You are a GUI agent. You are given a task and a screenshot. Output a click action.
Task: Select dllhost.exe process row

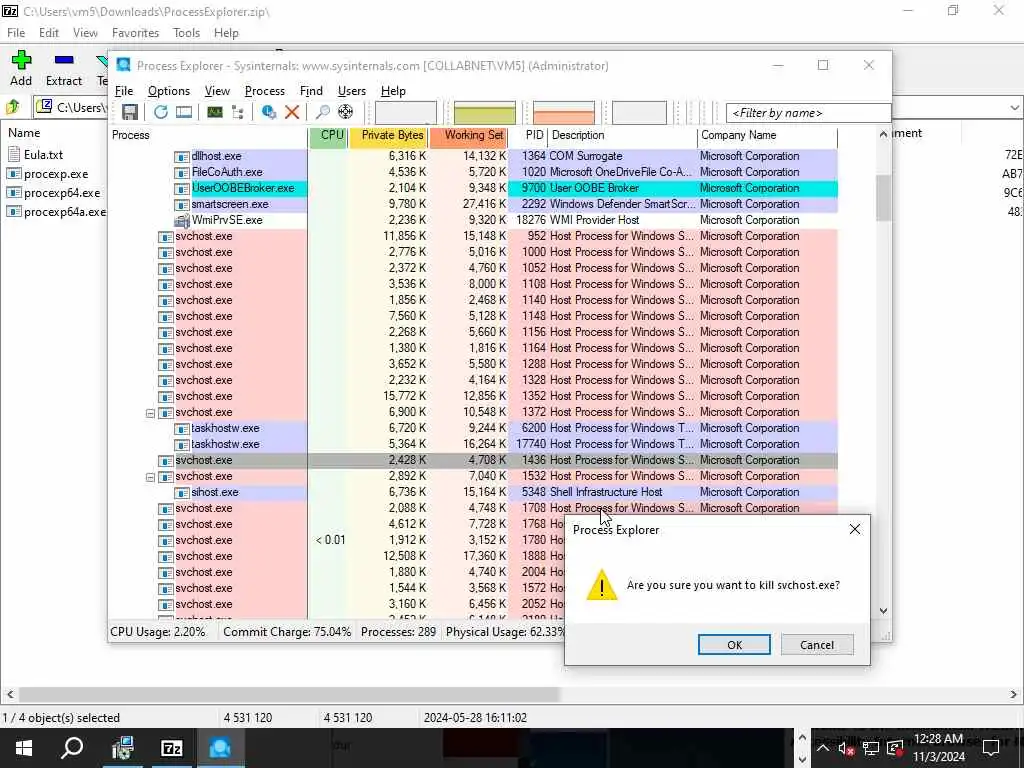473,156
